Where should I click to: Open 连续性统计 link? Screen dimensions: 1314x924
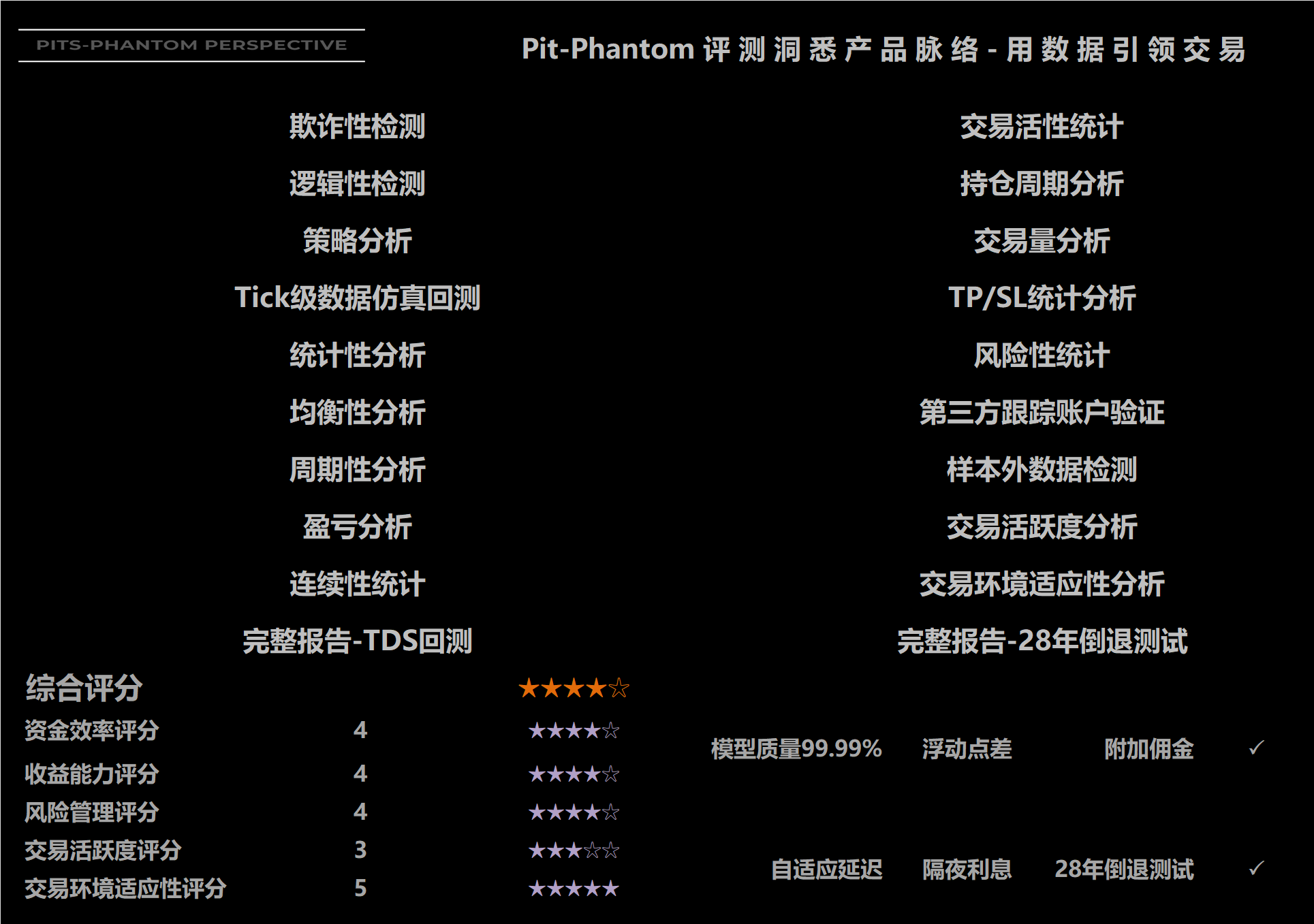click(357, 584)
